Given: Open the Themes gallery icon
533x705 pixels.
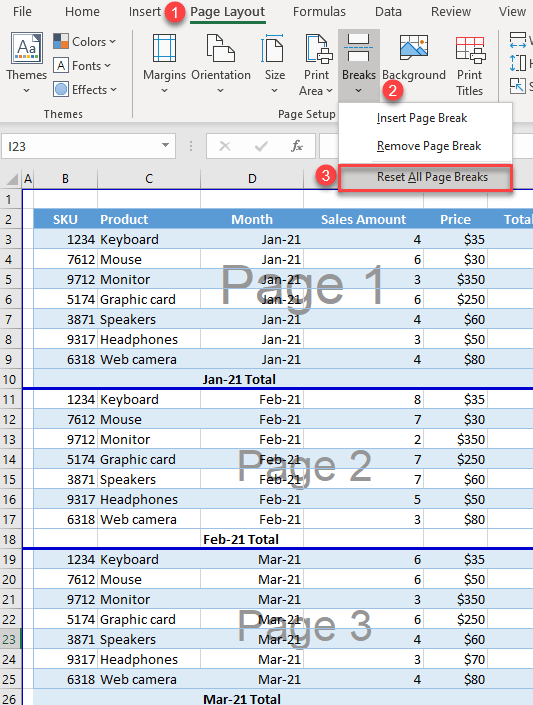Looking at the screenshot, I should tap(27, 48).
